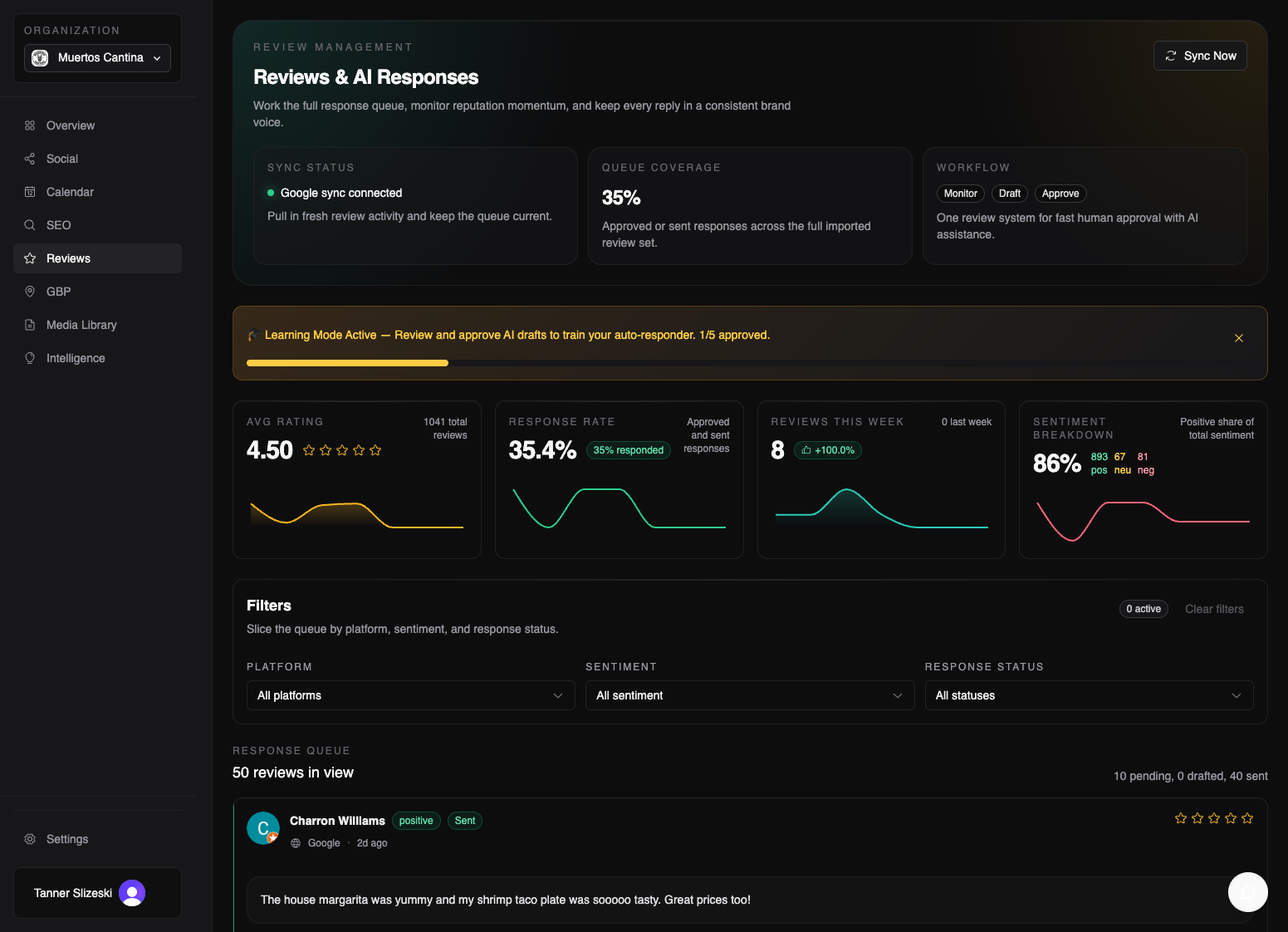This screenshot has height=932, width=1288.
Task: Click the floating chat bubble button
Action: coord(1247,891)
